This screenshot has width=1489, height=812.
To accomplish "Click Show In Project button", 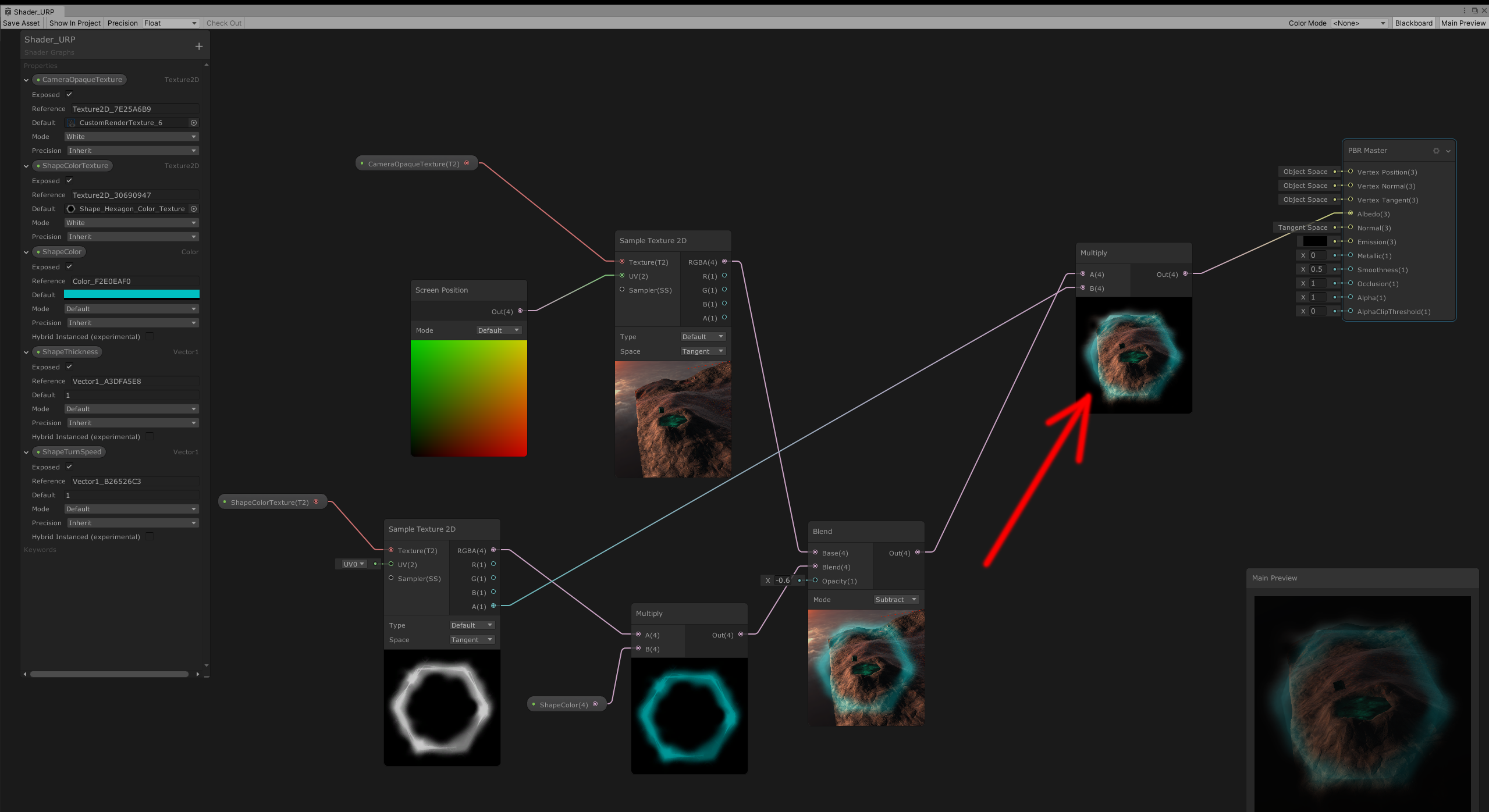I will click(x=75, y=23).
